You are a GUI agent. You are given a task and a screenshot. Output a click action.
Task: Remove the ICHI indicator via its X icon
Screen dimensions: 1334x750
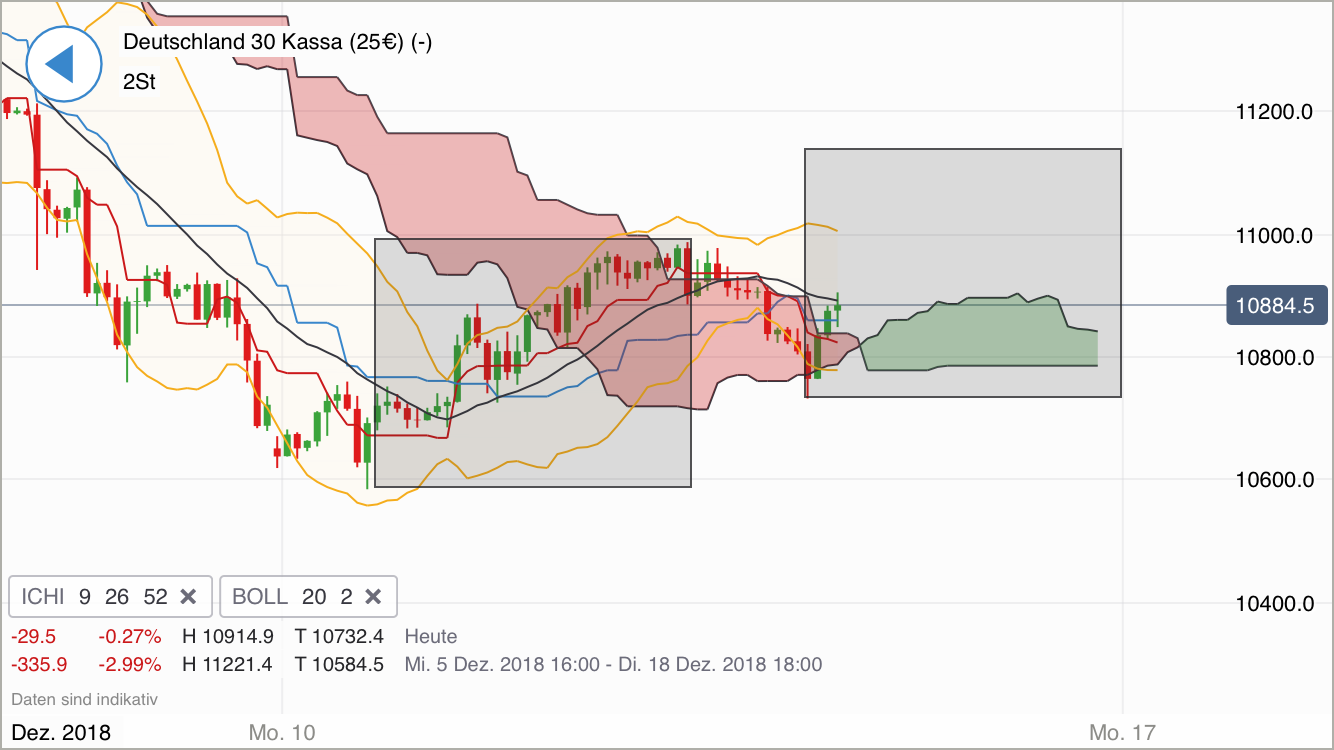point(188,596)
